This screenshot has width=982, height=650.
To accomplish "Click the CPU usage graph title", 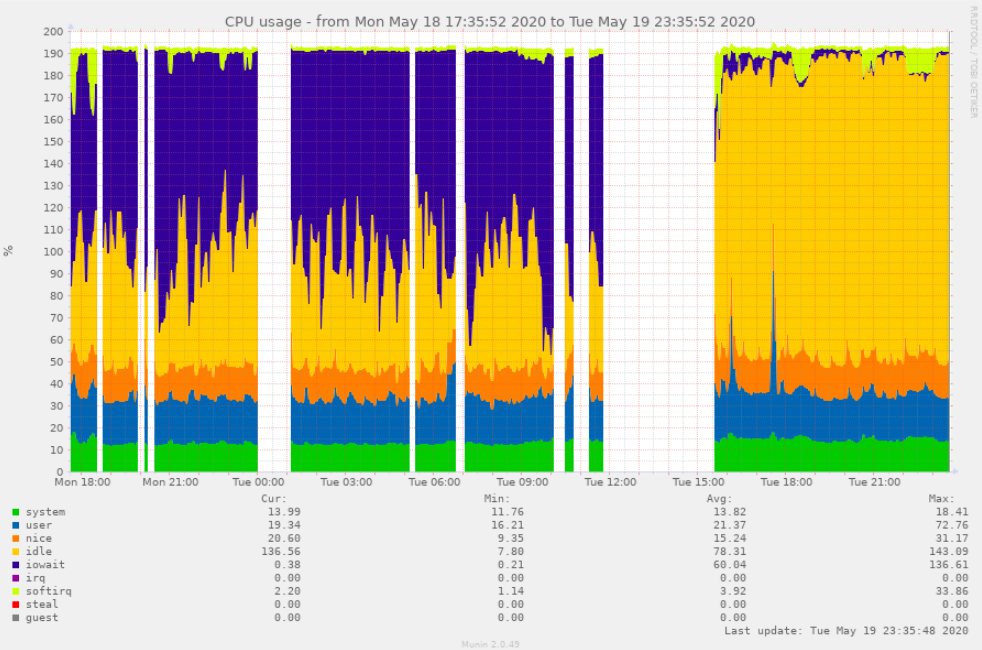I will [490, 21].
